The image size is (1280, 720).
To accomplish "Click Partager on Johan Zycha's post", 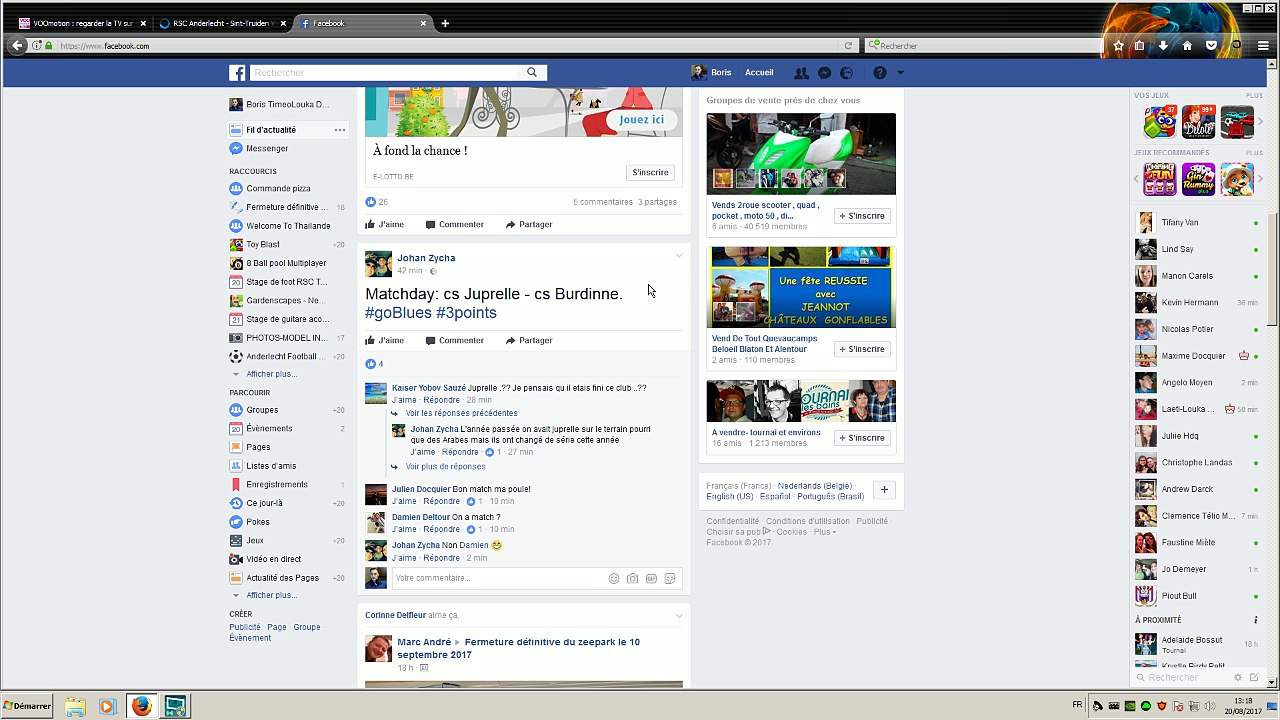I will point(529,340).
